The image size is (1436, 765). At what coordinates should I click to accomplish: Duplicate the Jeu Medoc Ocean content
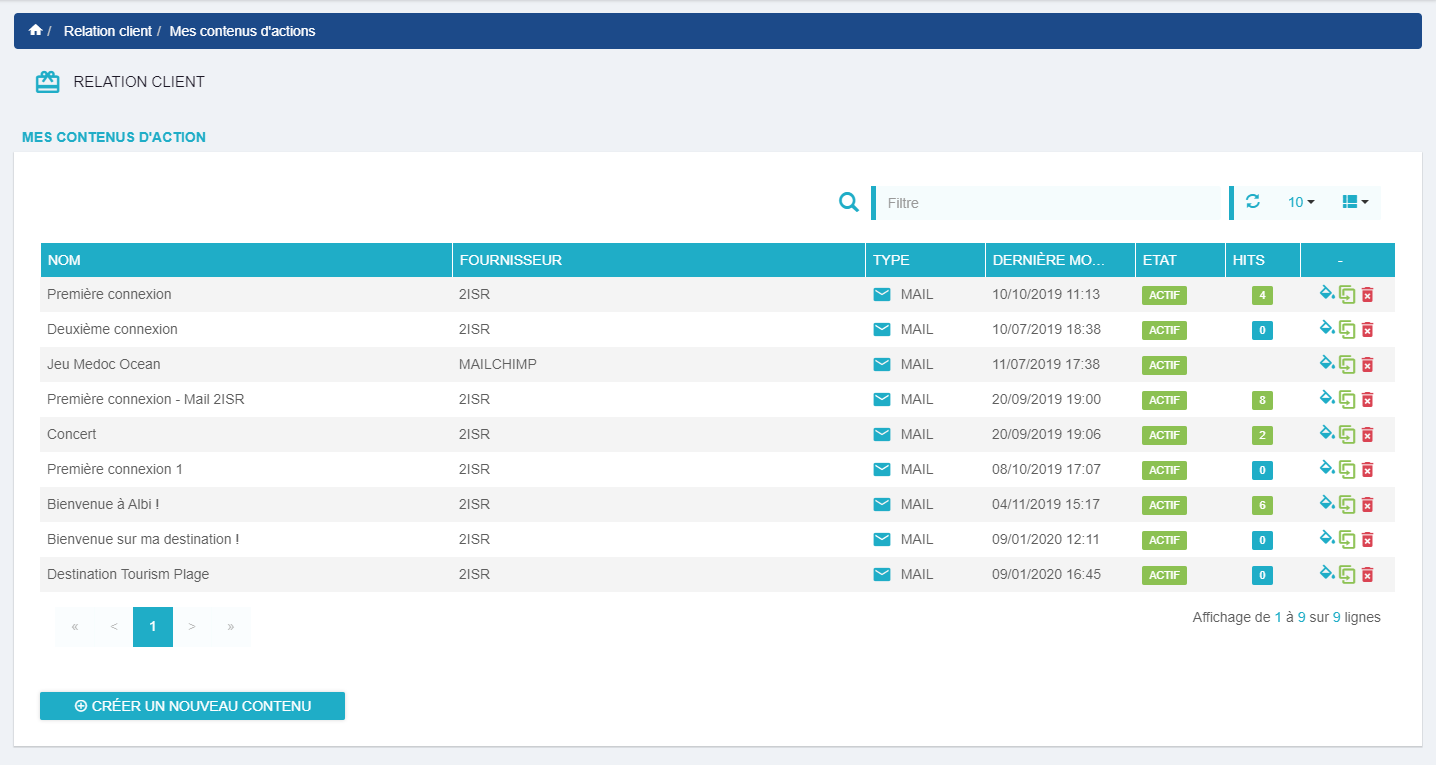click(x=1347, y=364)
